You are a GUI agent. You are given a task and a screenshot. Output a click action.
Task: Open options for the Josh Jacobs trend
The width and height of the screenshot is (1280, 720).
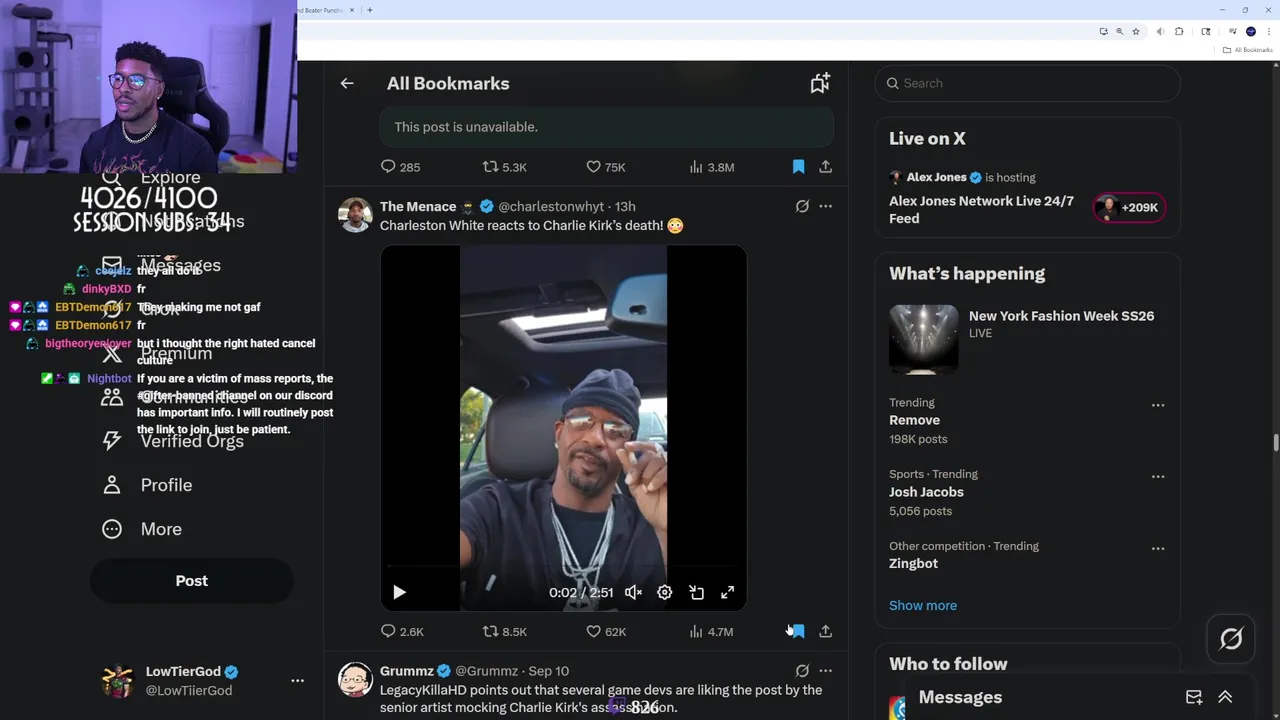[x=1158, y=477]
